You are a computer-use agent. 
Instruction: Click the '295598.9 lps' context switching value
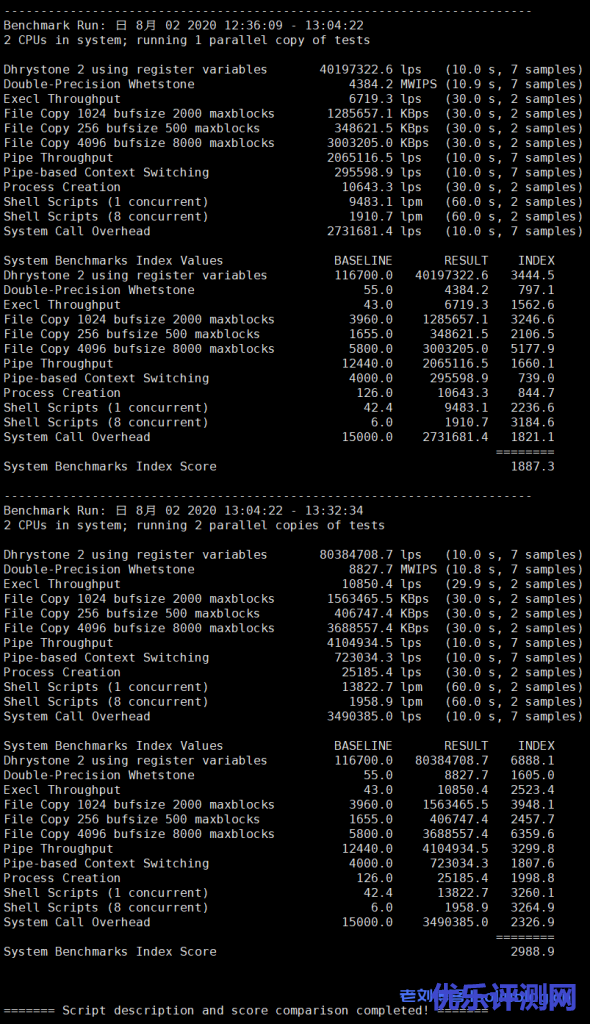pos(378,172)
